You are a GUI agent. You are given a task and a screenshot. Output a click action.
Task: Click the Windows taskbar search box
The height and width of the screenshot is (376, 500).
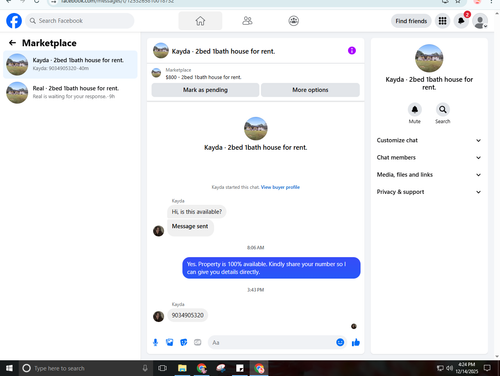[87, 368]
